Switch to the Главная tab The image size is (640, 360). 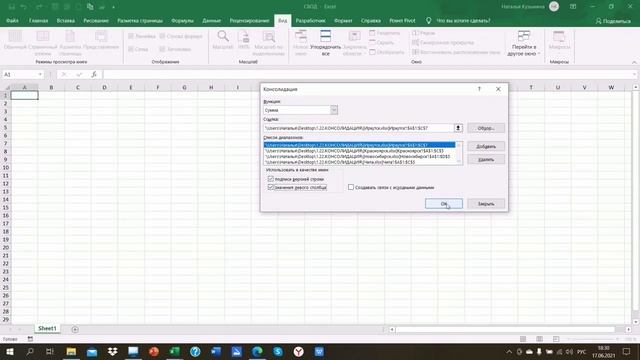tap(38, 20)
